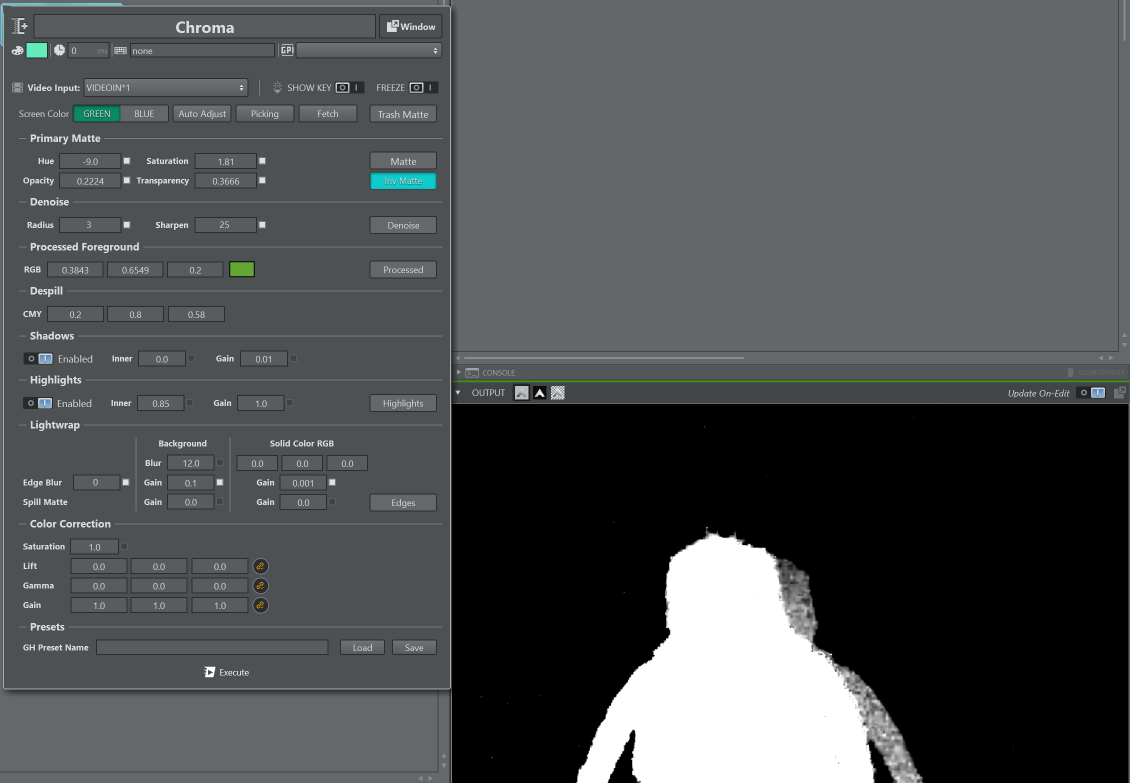
Task: Click the Trash Matte button
Action: [x=403, y=114]
